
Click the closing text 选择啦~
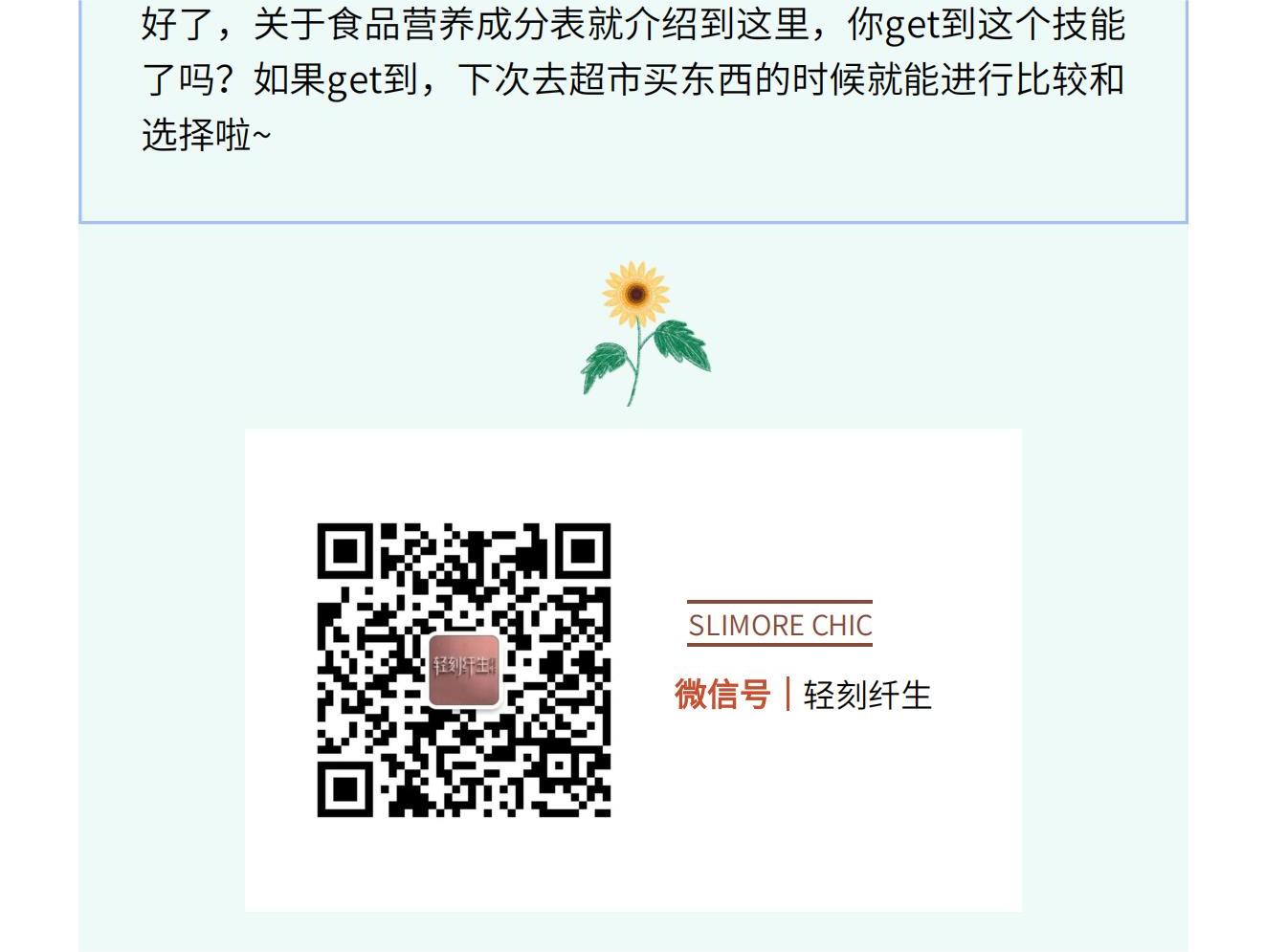(206, 135)
